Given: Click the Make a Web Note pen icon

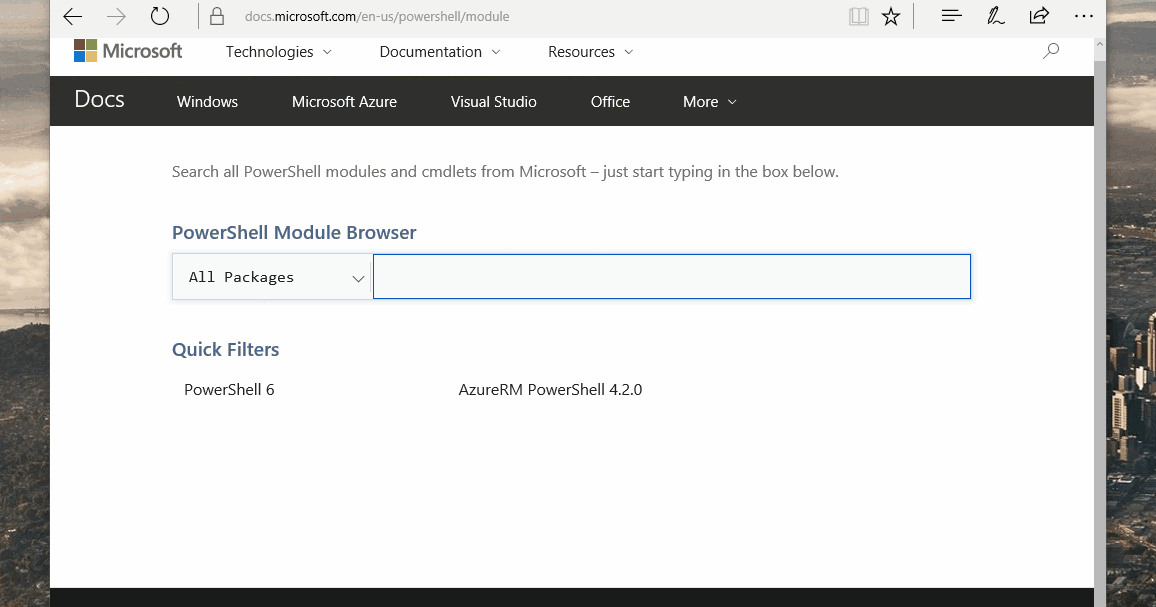Looking at the screenshot, I should coord(996,17).
